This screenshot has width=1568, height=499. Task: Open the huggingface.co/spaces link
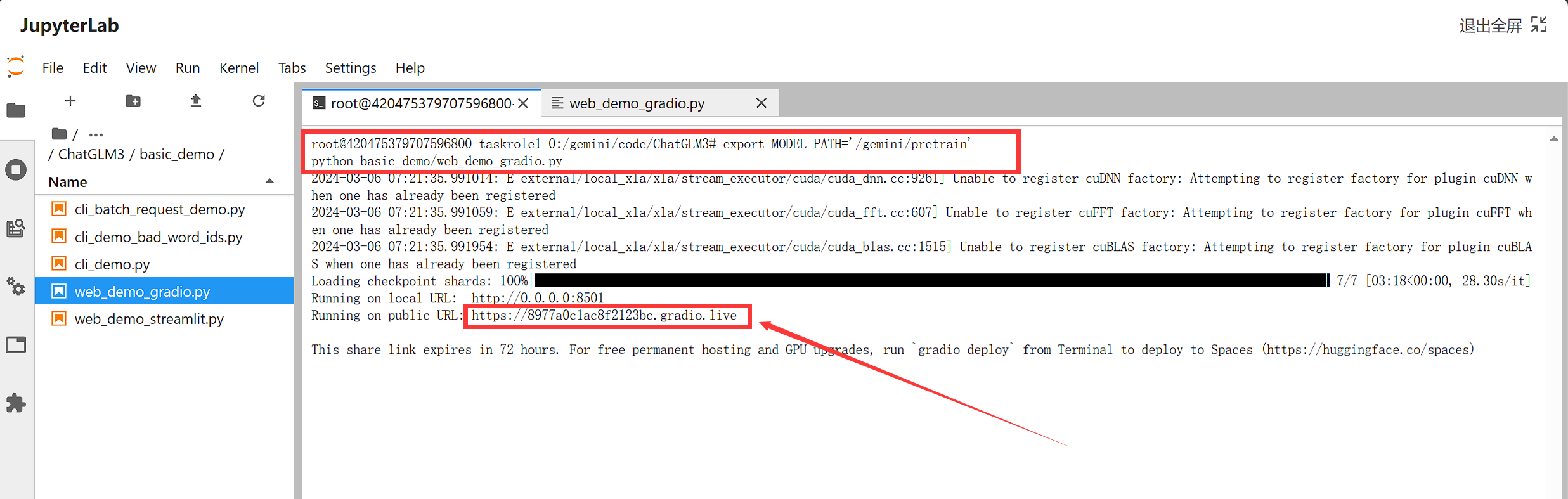pos(1368,349)
